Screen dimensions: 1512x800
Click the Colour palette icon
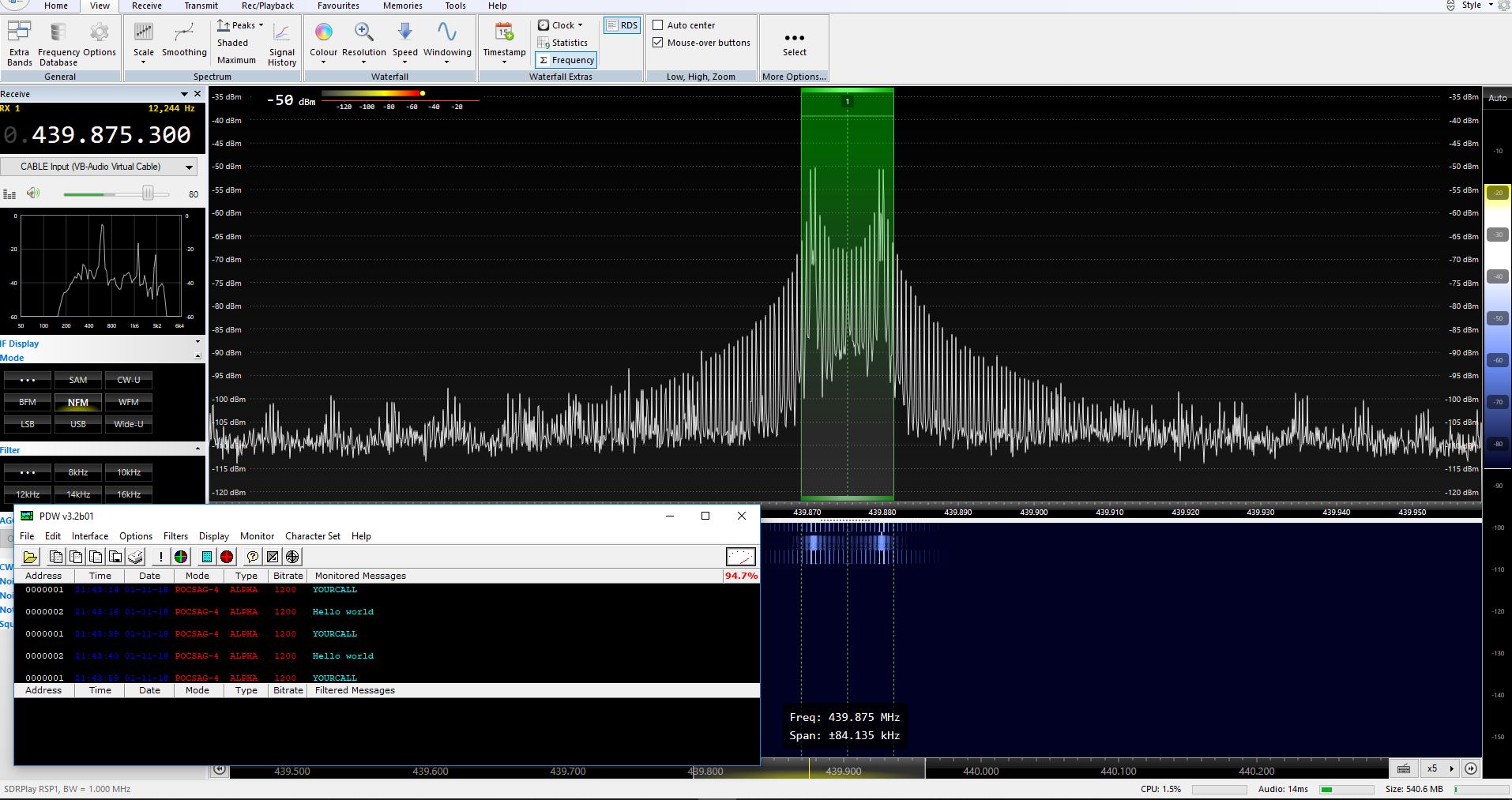pos(323,32)
